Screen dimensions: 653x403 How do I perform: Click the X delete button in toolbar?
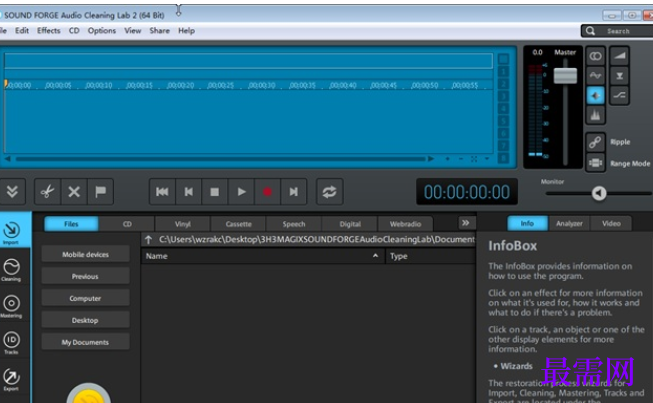tap(74, 192)
